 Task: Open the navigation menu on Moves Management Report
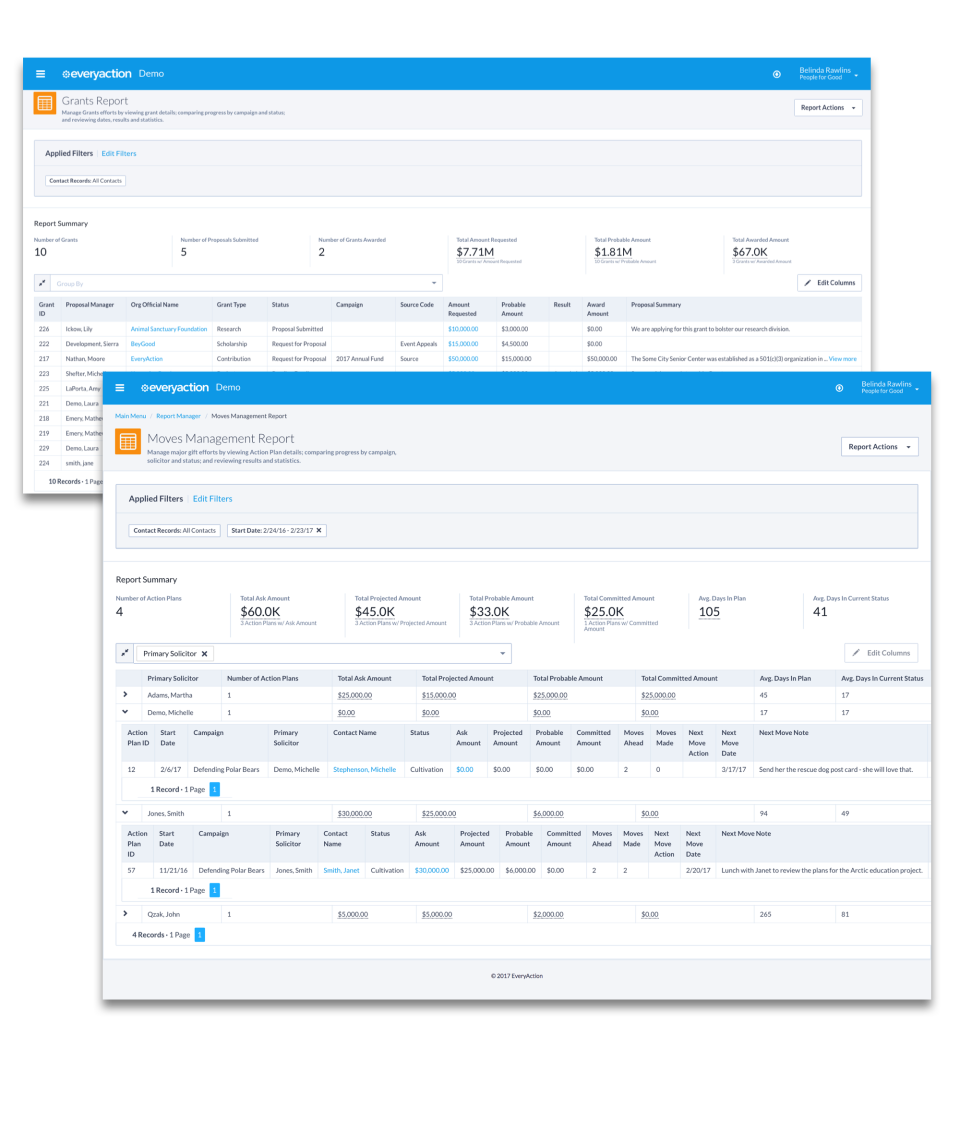point(119,387)
